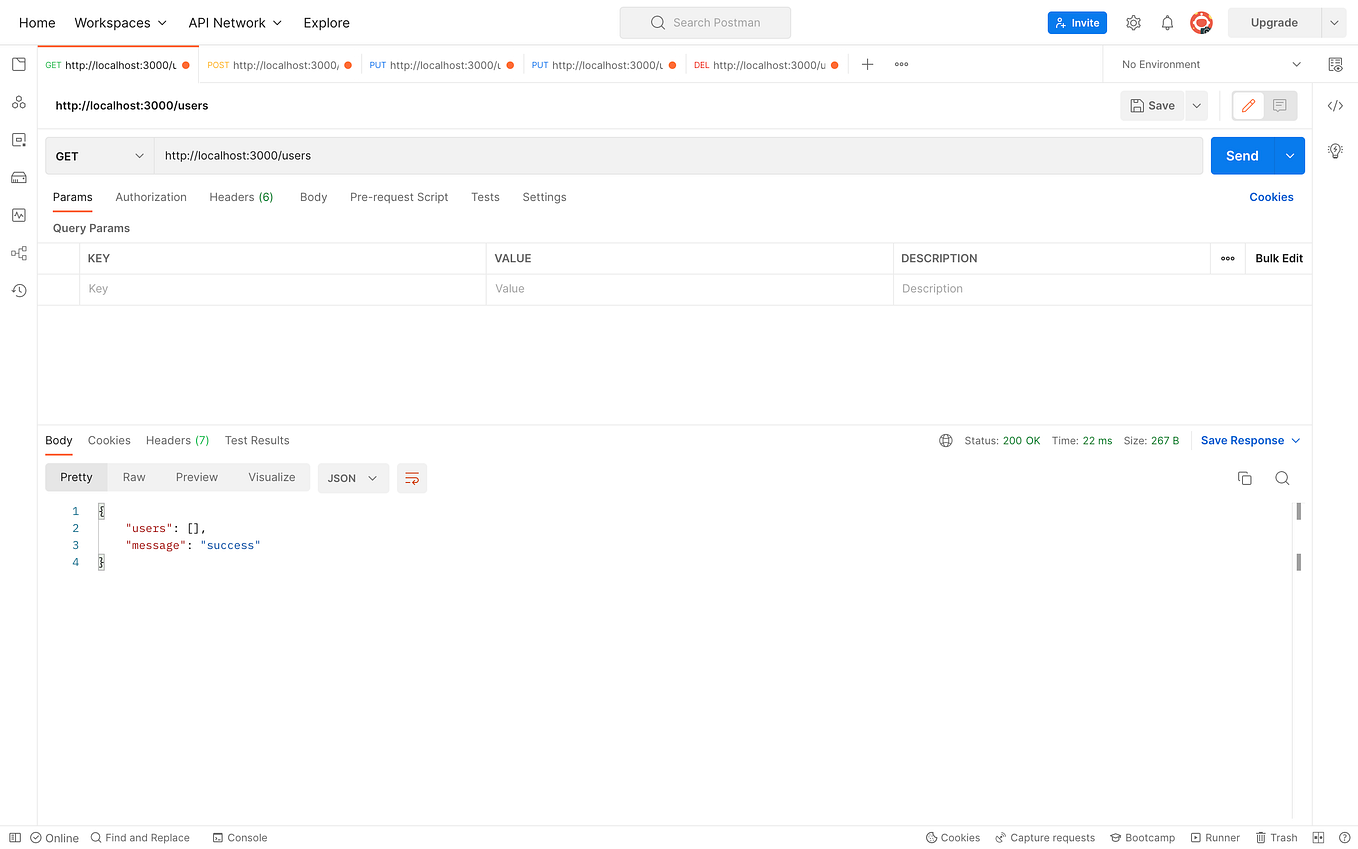Viewport: 1358px width, 849px height.
Task: Search within the response body
Action: 1282,478
